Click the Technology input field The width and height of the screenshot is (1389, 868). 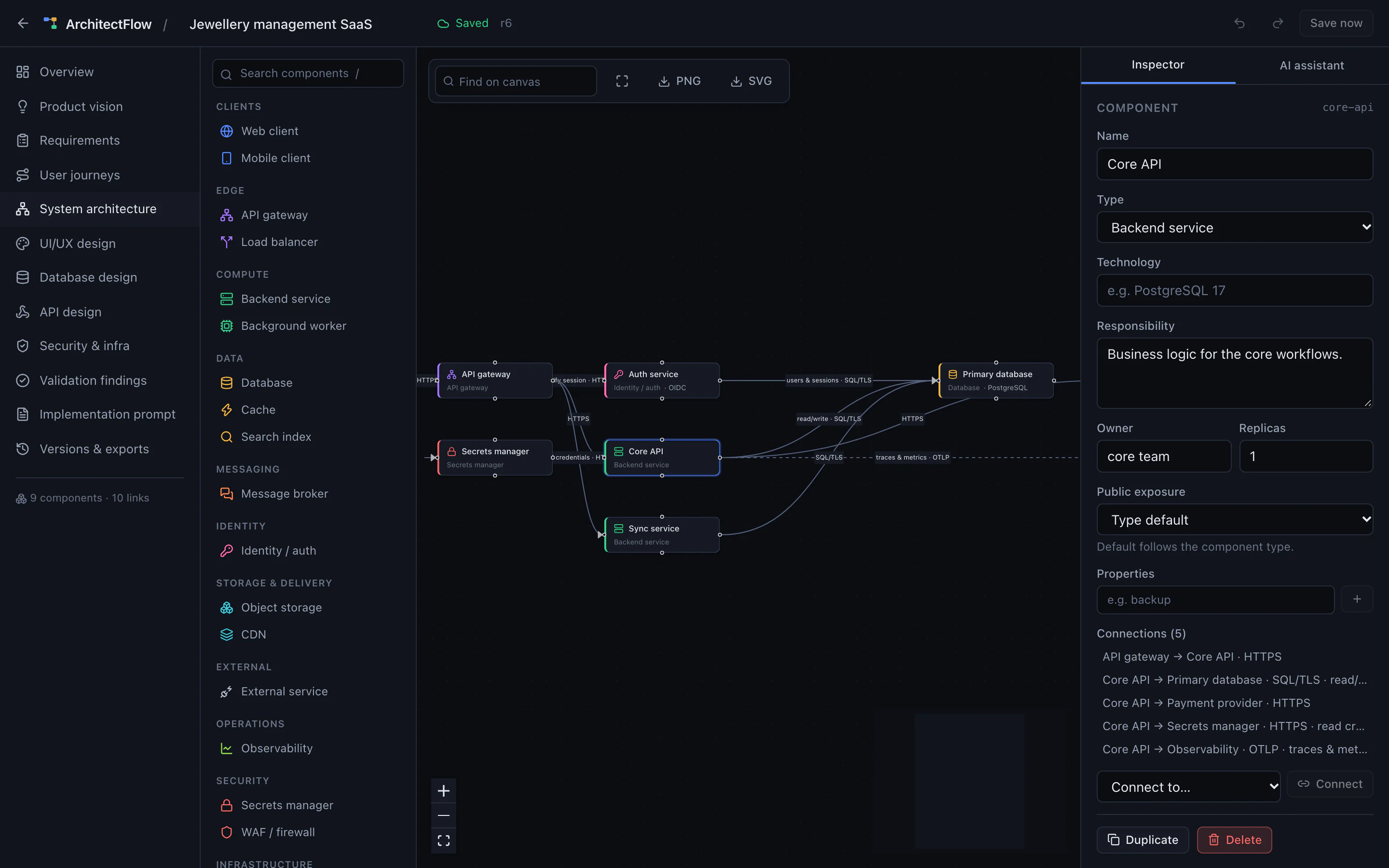pyautogui.click(x=1235, y=290)
